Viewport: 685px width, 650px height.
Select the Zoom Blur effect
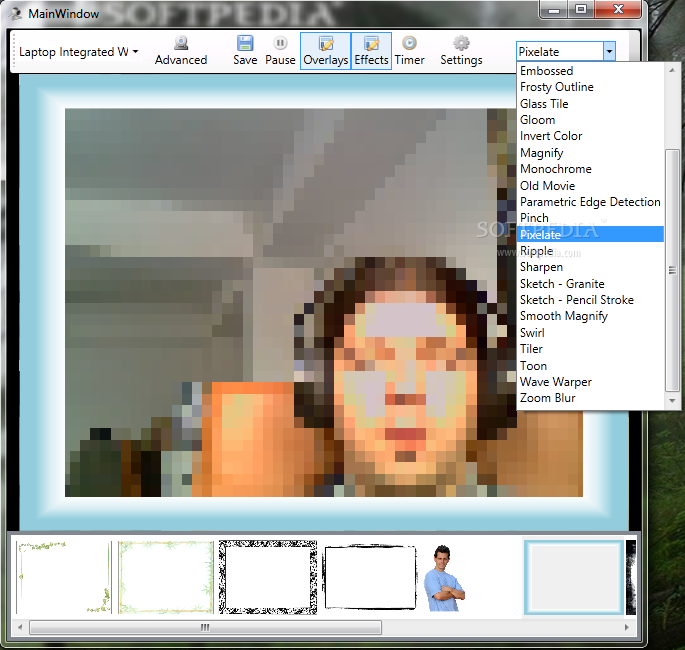[590, 398]
